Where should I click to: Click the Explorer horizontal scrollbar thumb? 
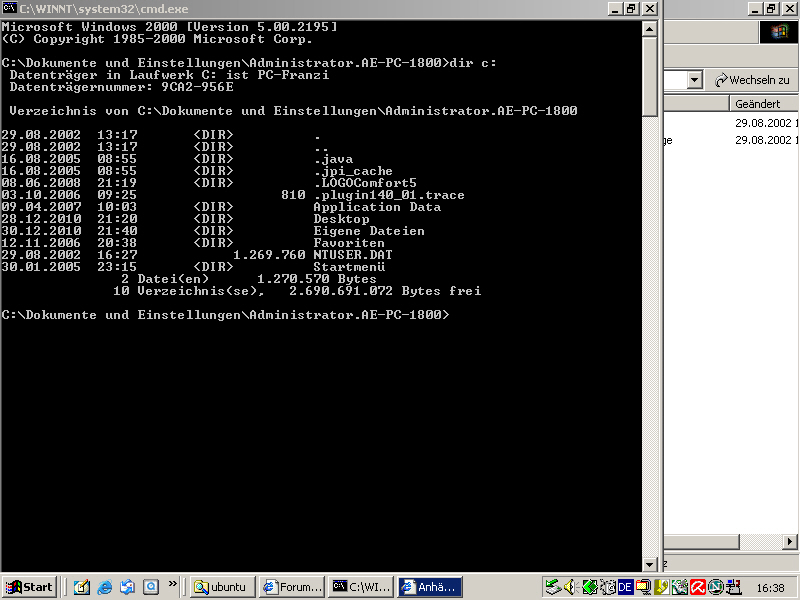pos(701,541)
